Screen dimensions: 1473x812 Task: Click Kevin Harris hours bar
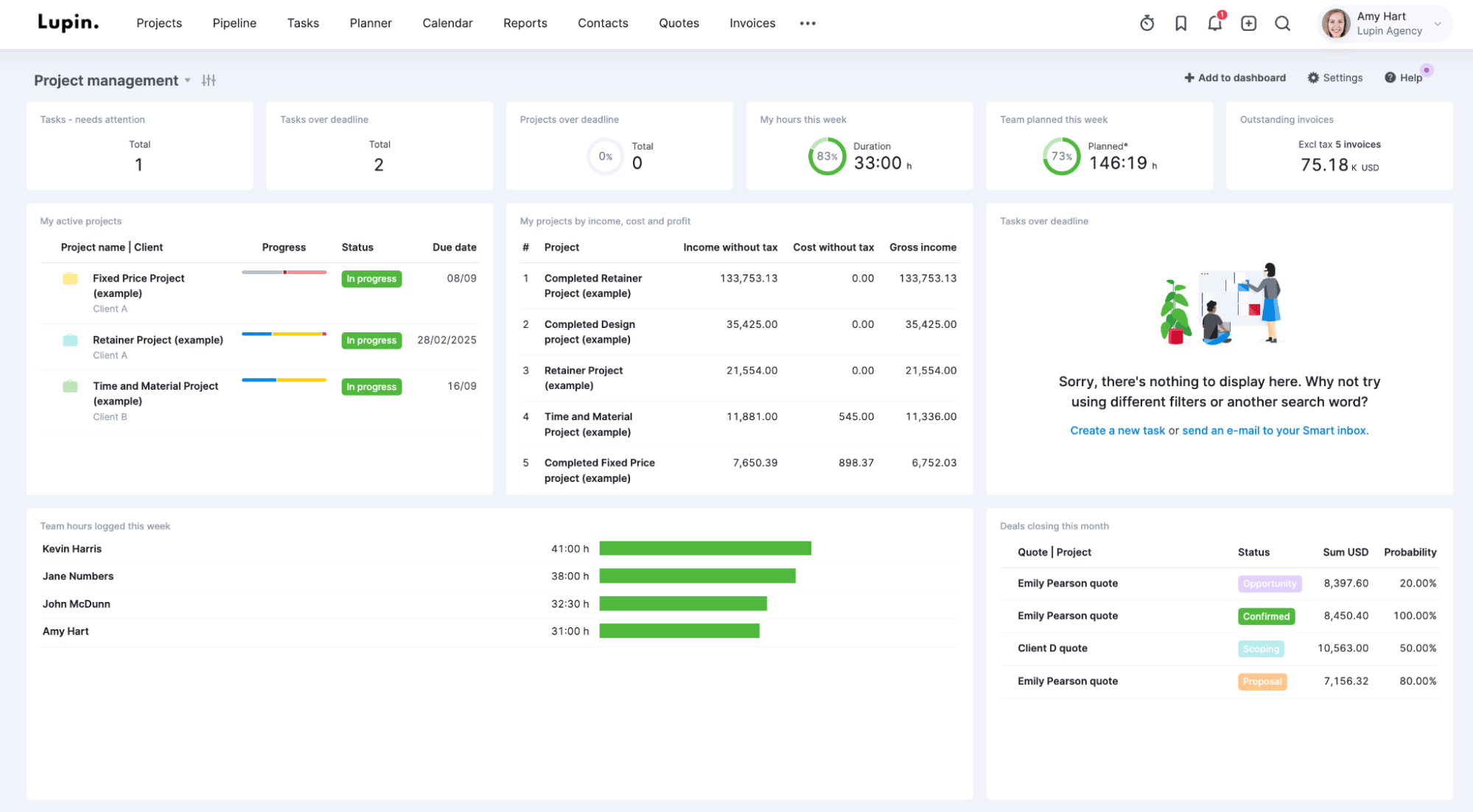704,548
